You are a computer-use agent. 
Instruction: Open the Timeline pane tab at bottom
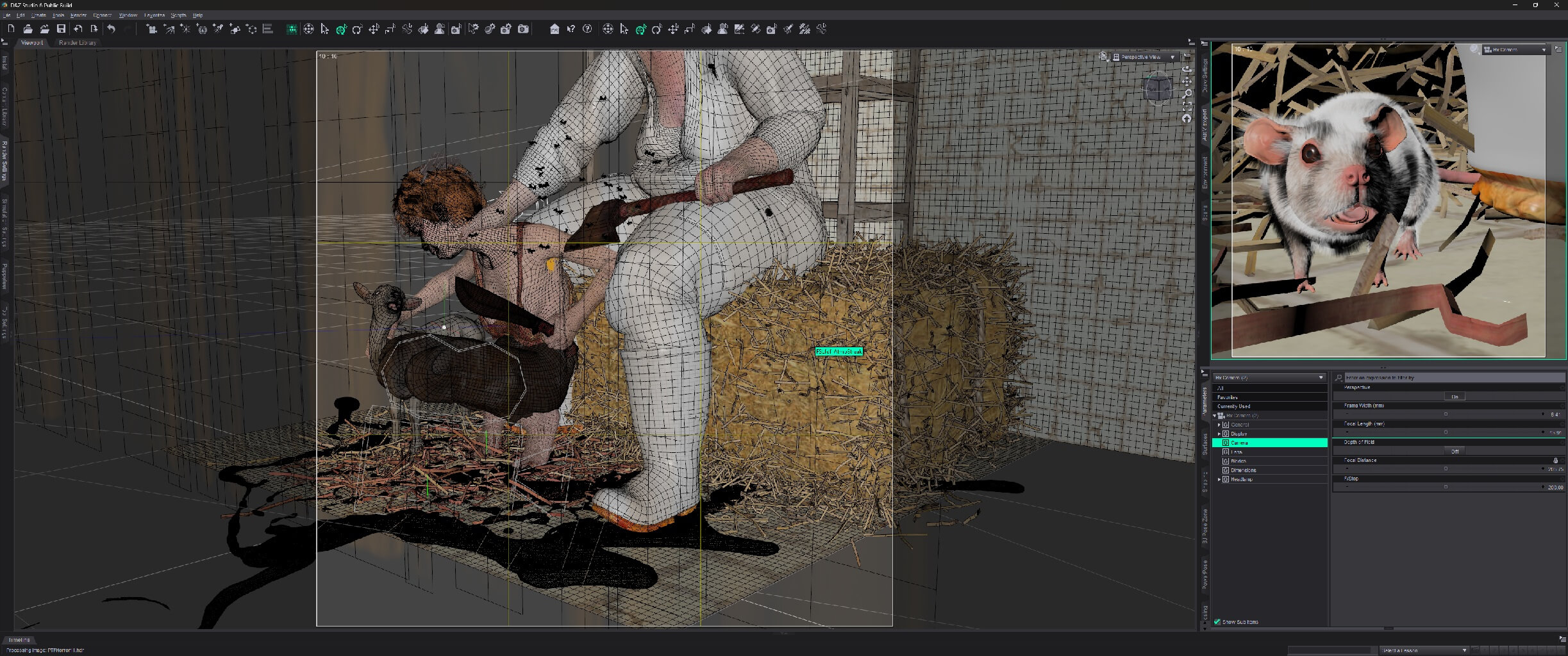[19, 640]
